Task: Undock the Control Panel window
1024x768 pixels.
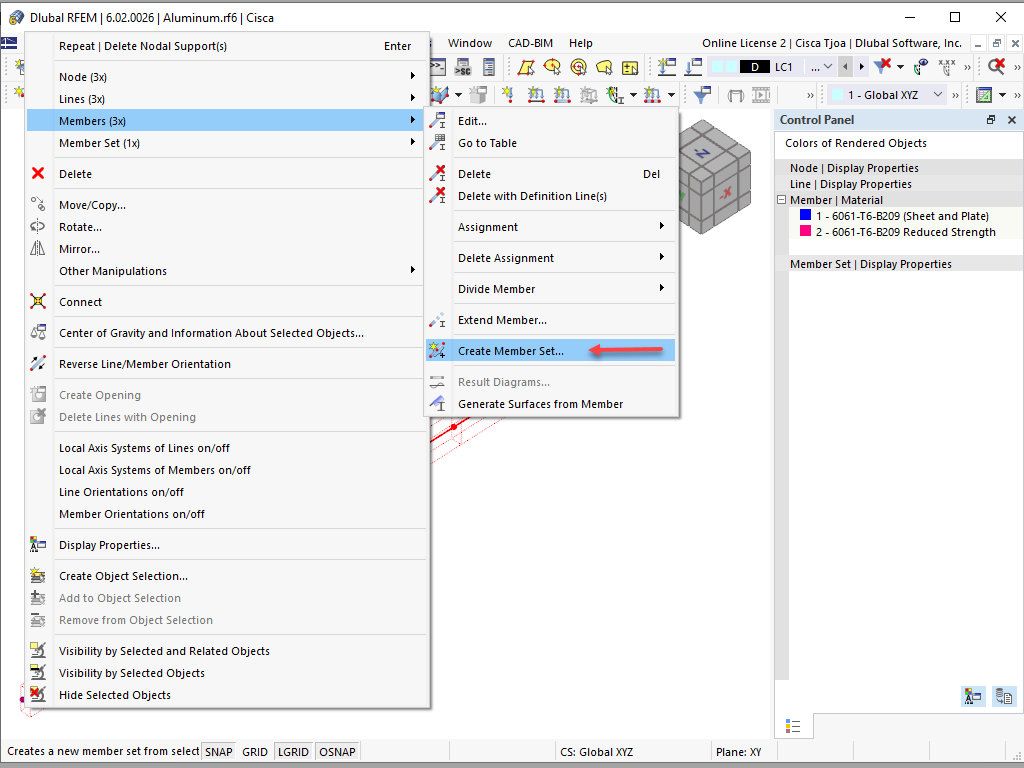Action: [x=991, y=120]
